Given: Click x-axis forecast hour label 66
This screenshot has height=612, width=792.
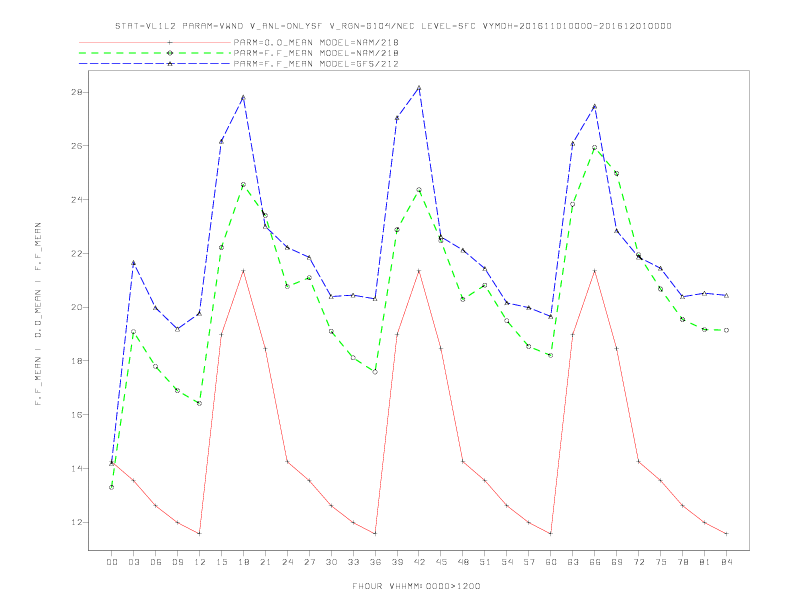Looking at the screenshot, I should click(x=595, y=562).
